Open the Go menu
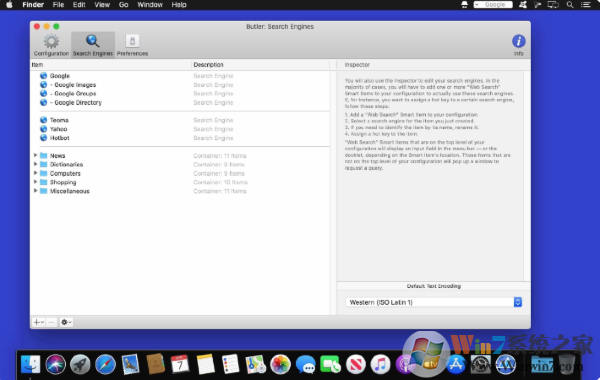The image size is (600, 380). 123,5
